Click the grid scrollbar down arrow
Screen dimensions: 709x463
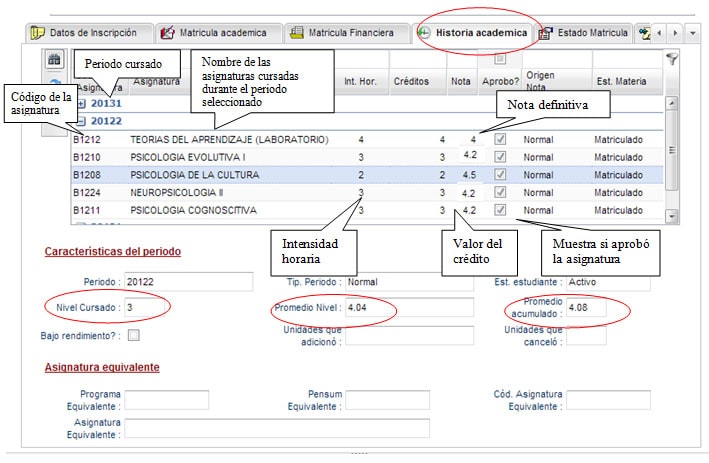point(672,217)
